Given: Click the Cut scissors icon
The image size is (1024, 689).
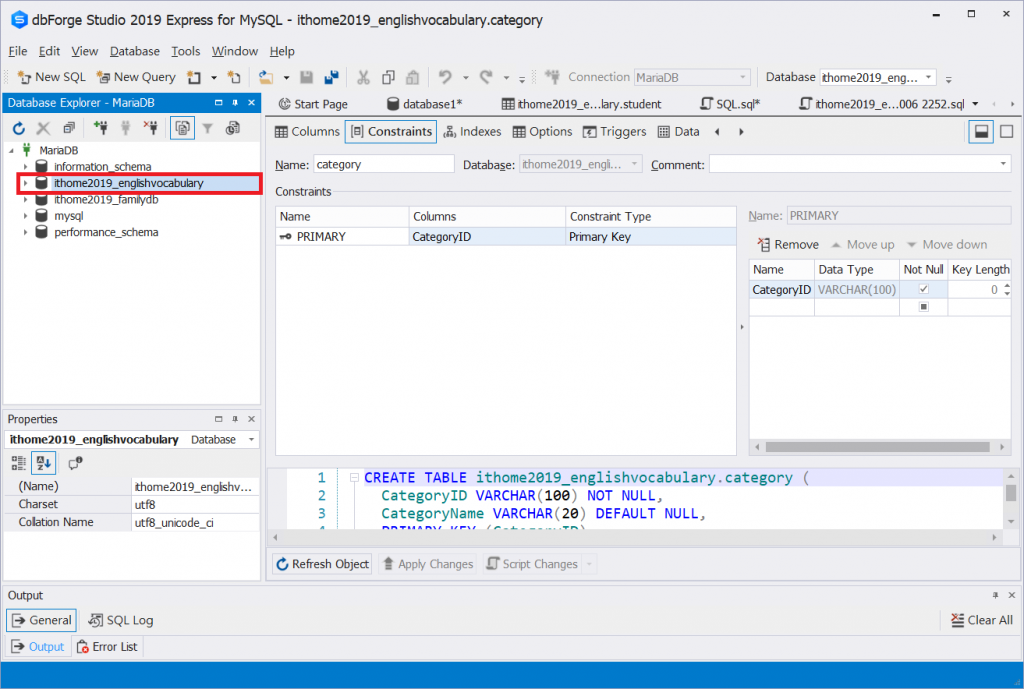Looking at the screenshot, I should (363, 78).
